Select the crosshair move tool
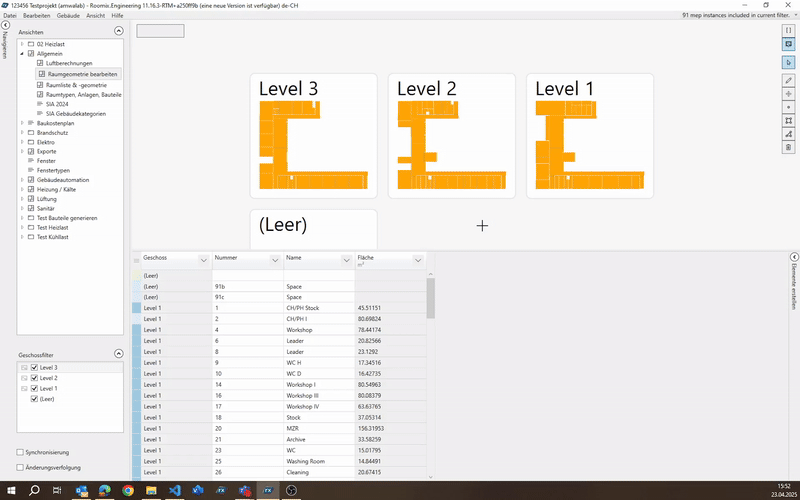The width and height of the screenshot is (800, 500). pos(788,93)
